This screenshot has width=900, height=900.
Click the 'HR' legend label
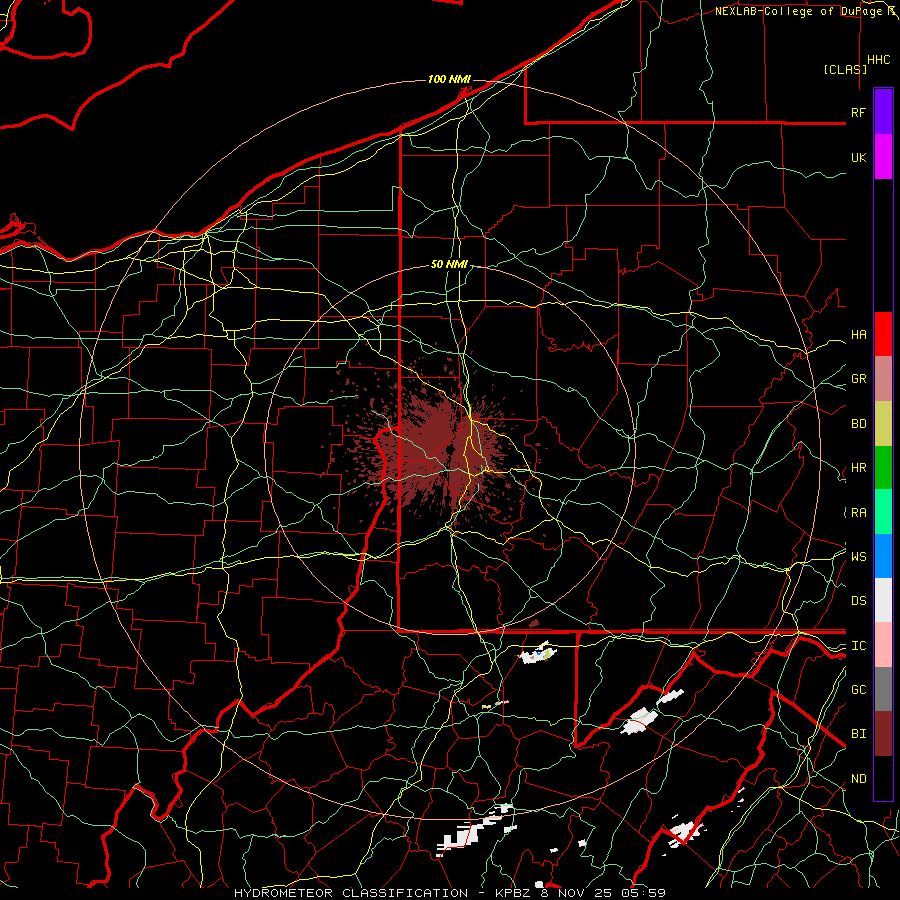point(858,468)
